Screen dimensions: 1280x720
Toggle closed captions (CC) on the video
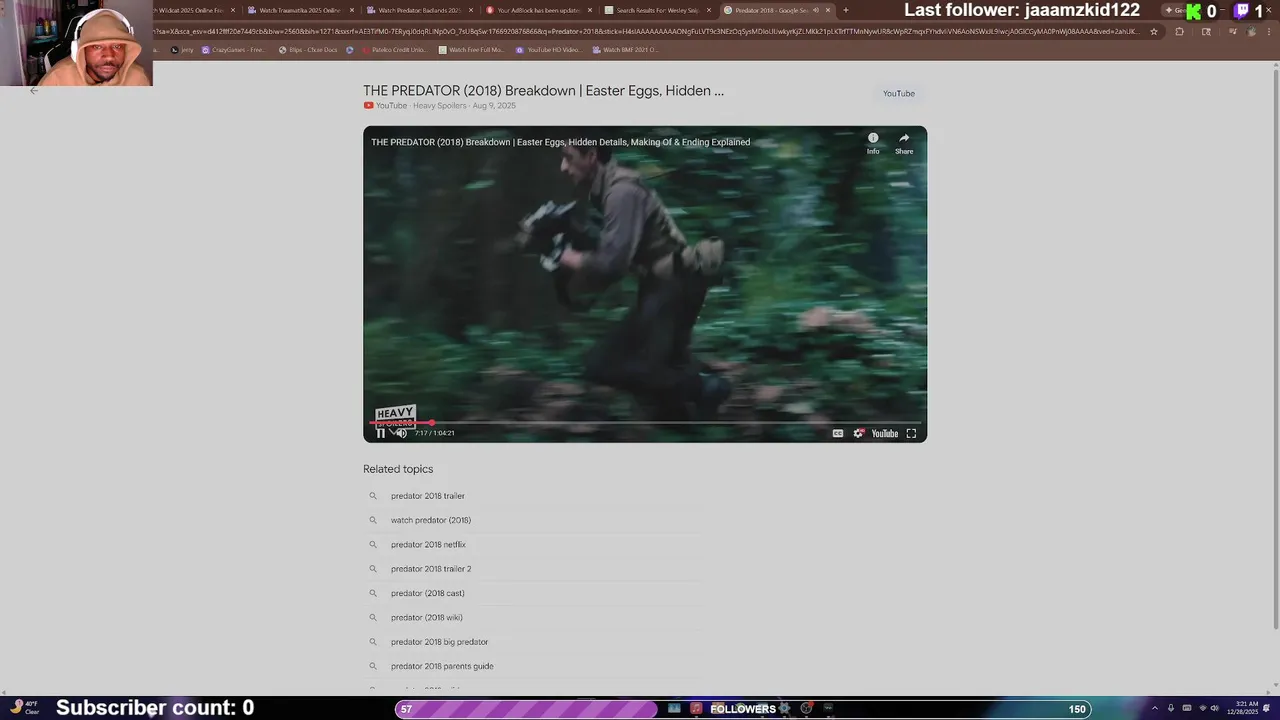[x=838, y=433]
